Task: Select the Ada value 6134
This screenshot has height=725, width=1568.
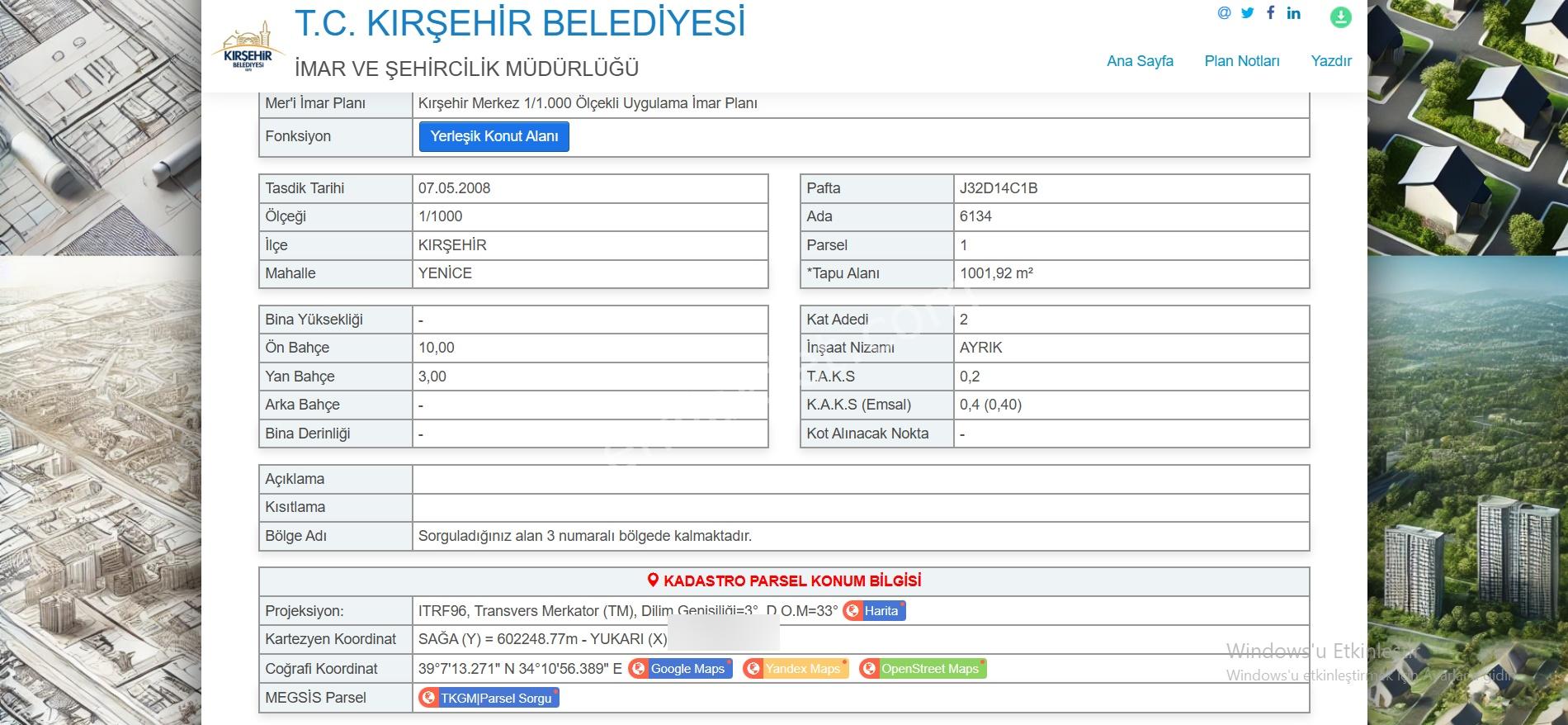Action: [975, 216]
